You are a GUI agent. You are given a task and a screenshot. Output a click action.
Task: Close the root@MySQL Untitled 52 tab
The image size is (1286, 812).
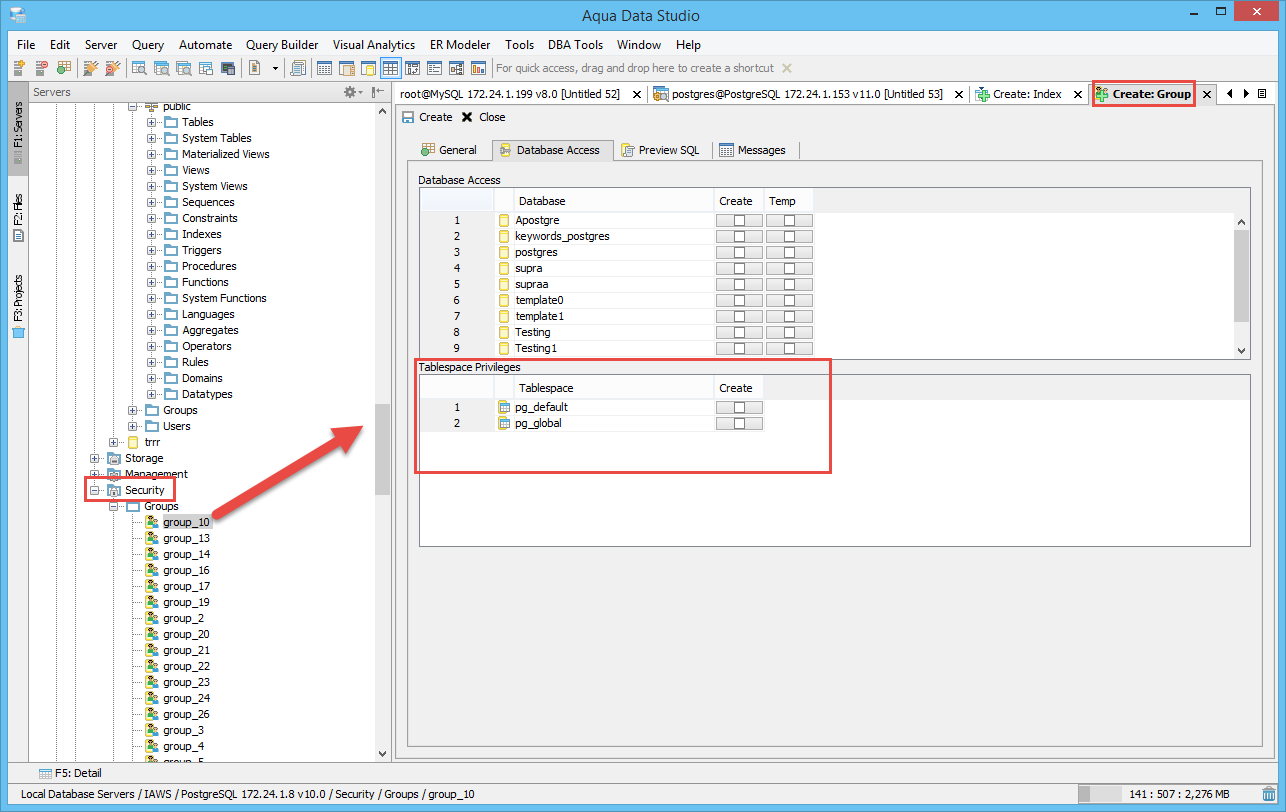pos(637,94)
